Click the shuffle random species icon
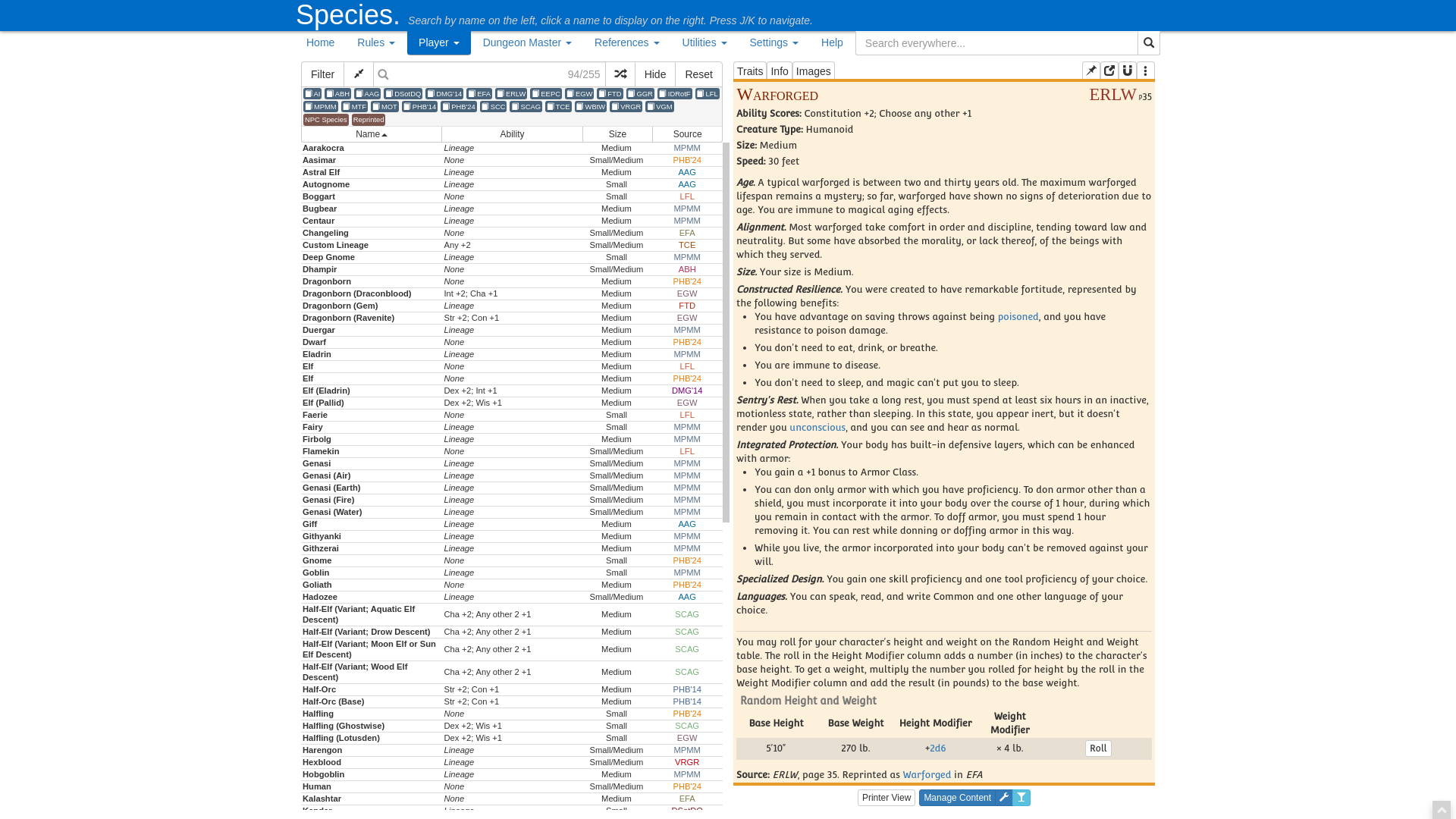Viewport: 1456px width, 819px height. click(x=620, y=74)
